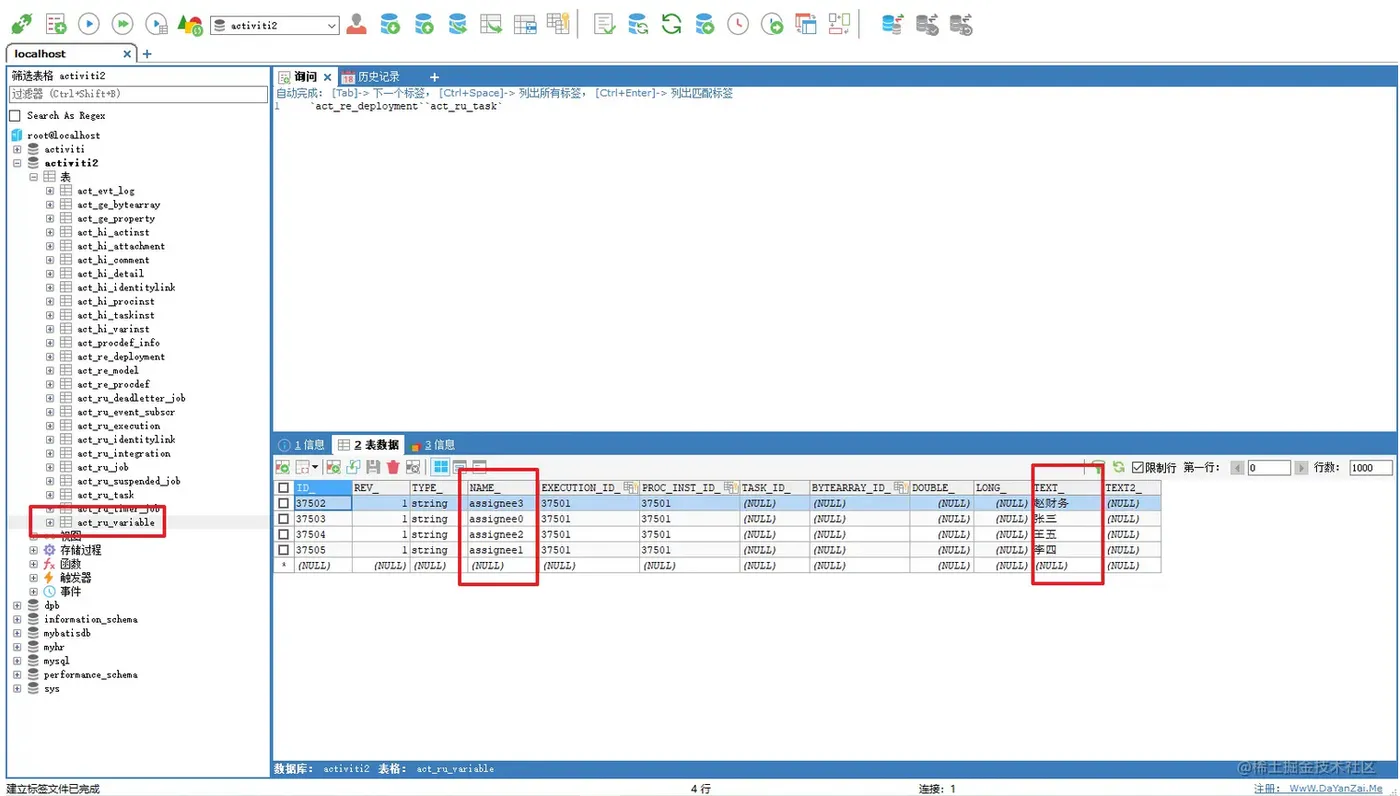Open the 1 信息 messages tab
The width and height of the screenshot is (1400, 796).
(301, 445)
